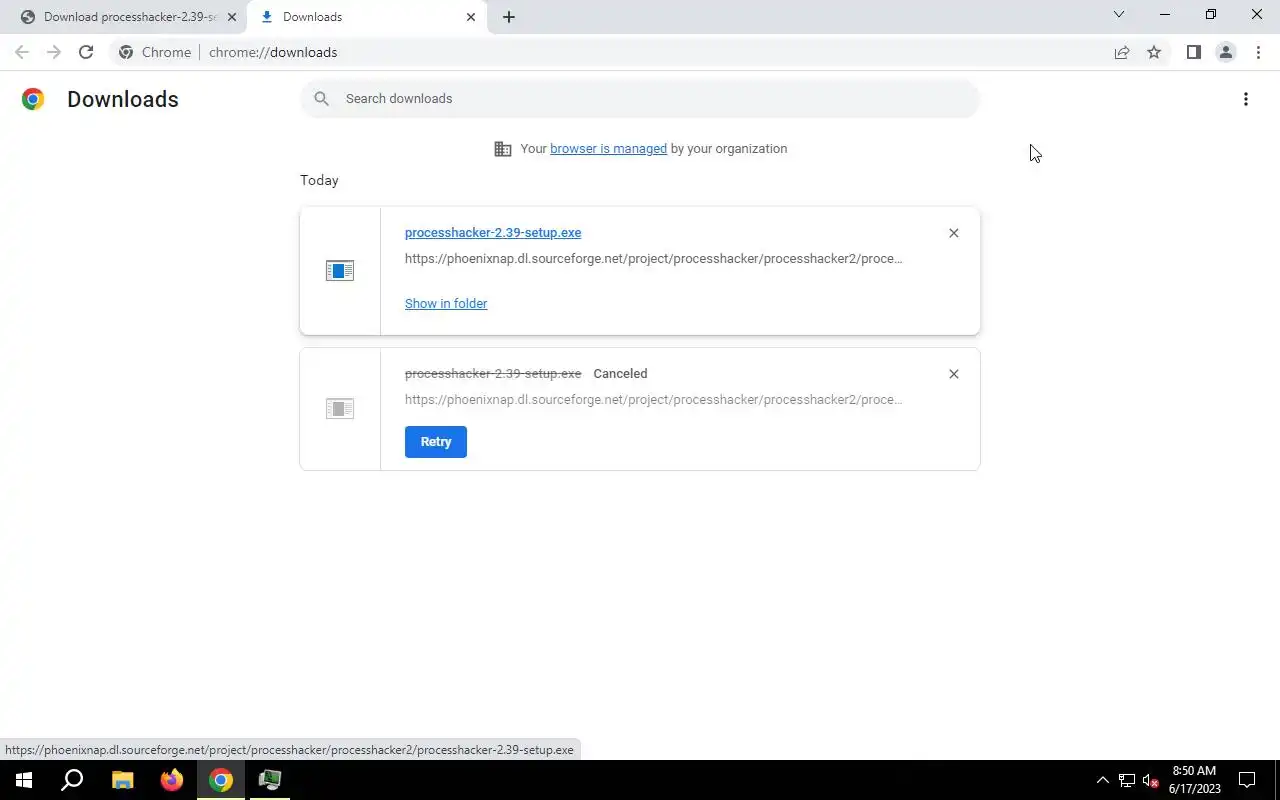Viewport: 1280px width, 800px height.
Task: Click the Chrome logo beside Downloads heading
Action: tap(33, 99)
